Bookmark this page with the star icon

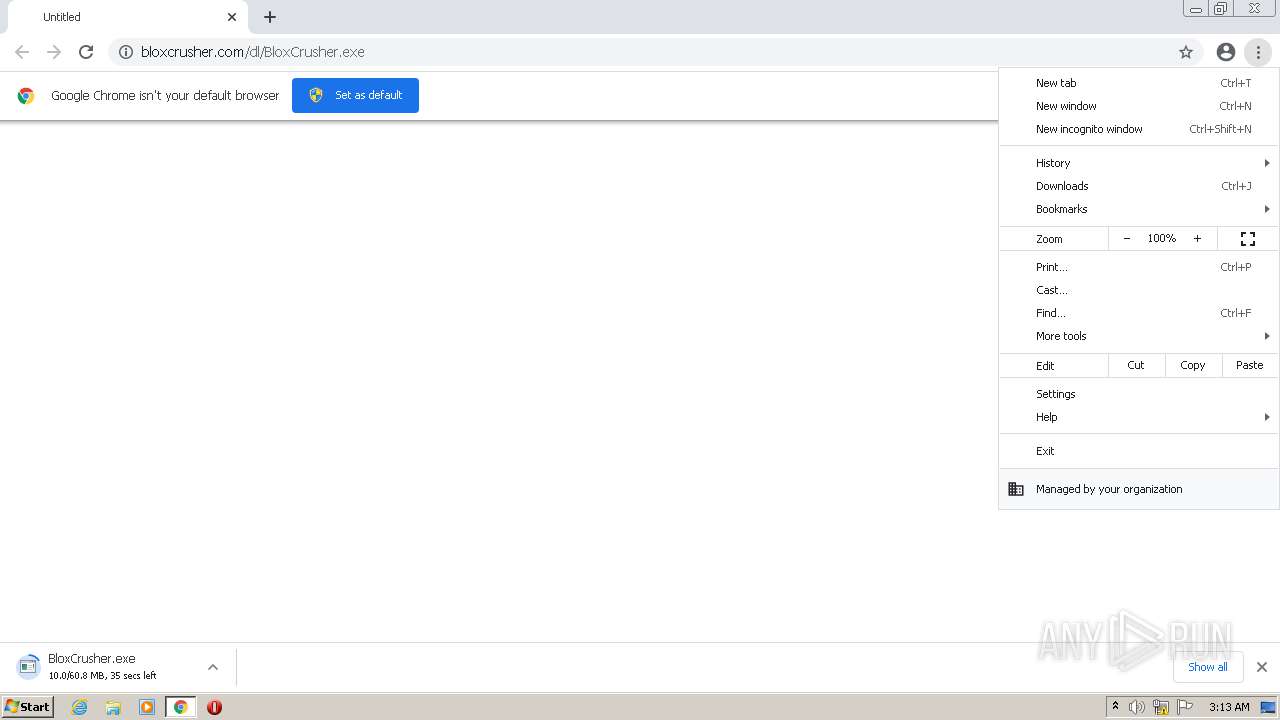1186,52
